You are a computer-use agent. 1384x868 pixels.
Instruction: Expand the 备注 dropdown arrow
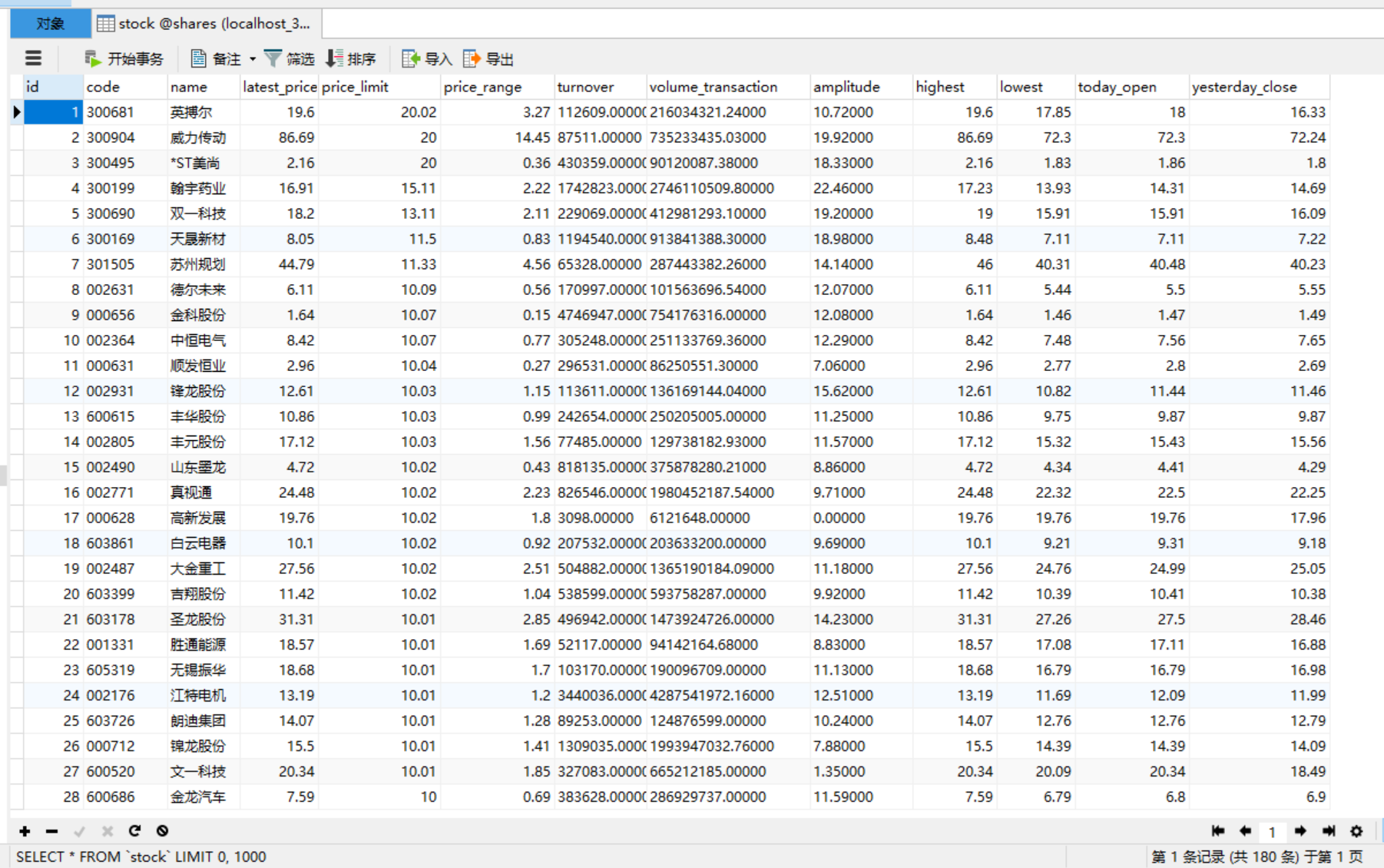tap(253, 59)
